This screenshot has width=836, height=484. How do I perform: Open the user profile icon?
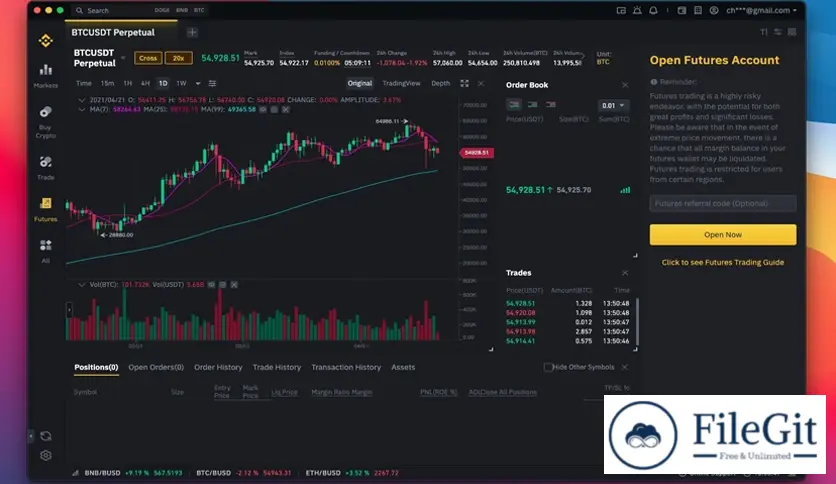[x=714, y=10]
